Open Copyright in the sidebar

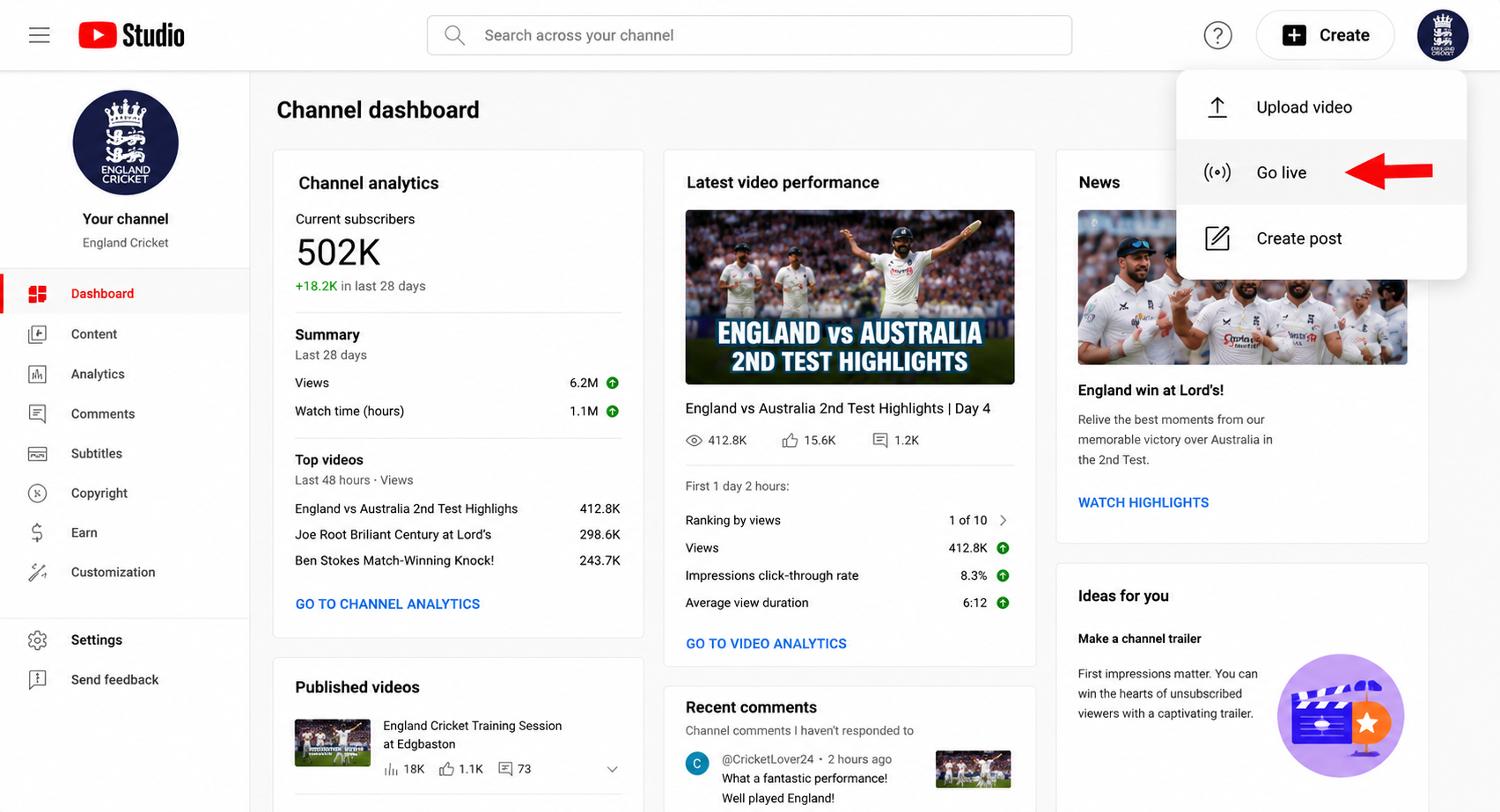point(125,494)
